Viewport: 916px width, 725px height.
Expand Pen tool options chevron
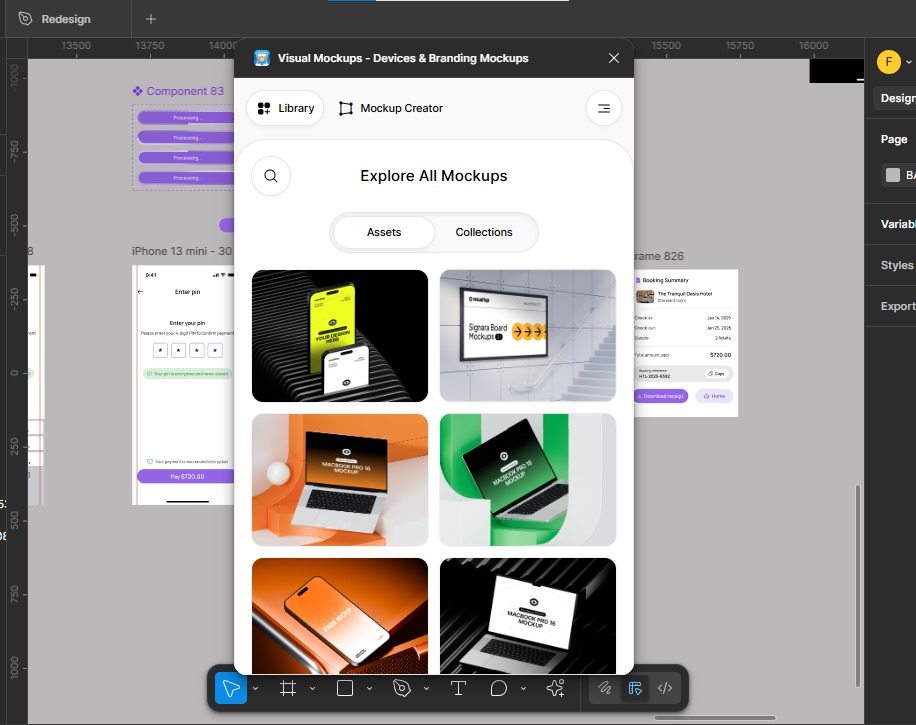tap(426, 689)
